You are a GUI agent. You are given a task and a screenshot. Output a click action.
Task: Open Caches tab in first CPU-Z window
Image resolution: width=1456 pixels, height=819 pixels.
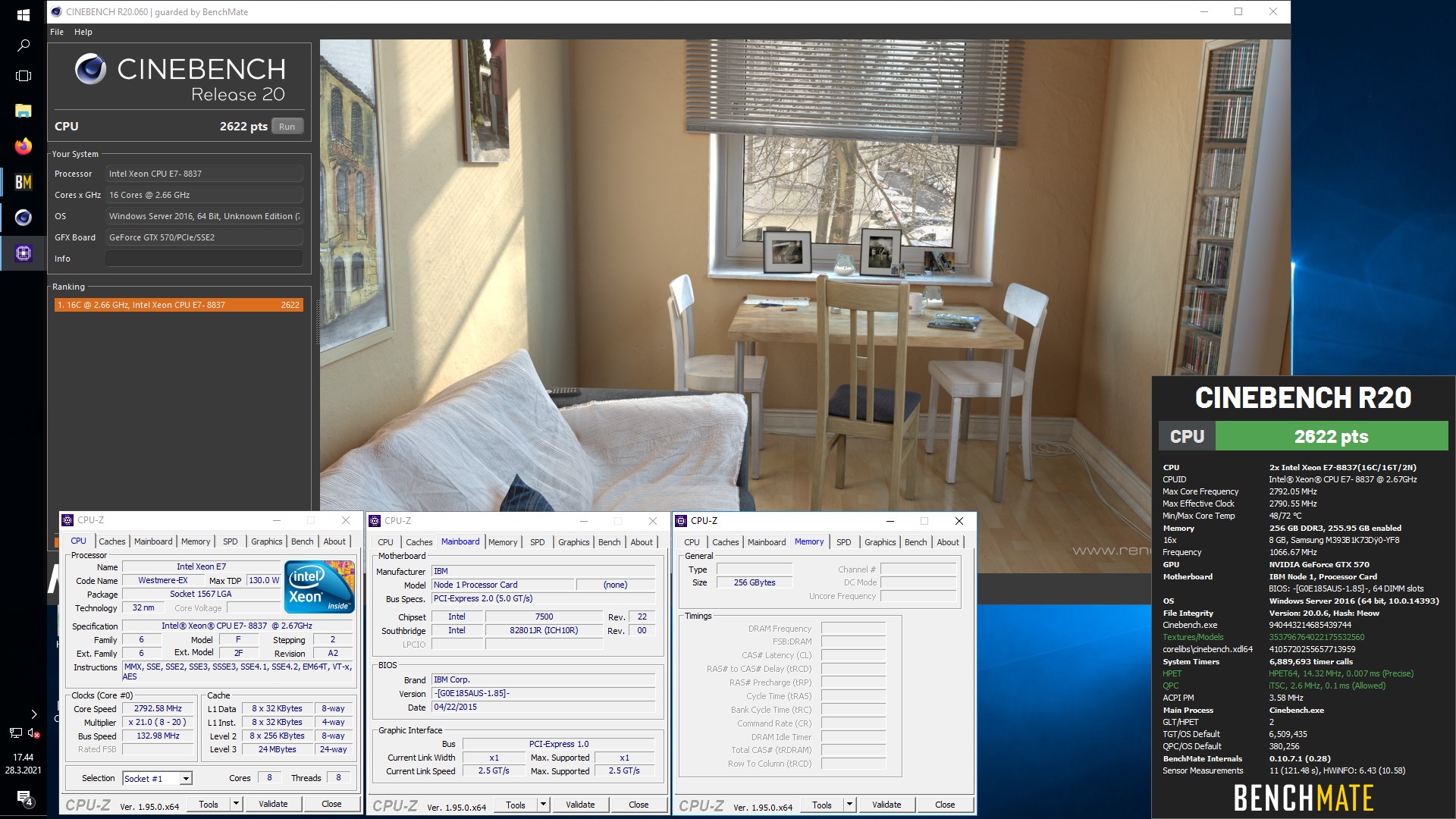click(112, 541)
